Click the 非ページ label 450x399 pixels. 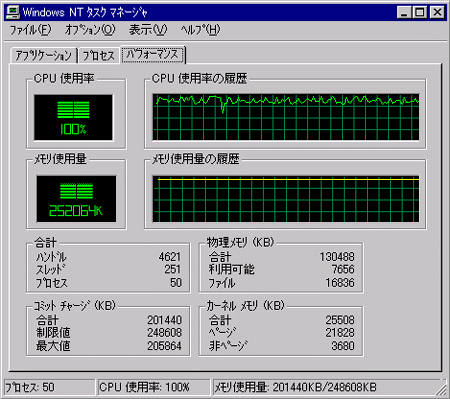[x=228, y=346]
